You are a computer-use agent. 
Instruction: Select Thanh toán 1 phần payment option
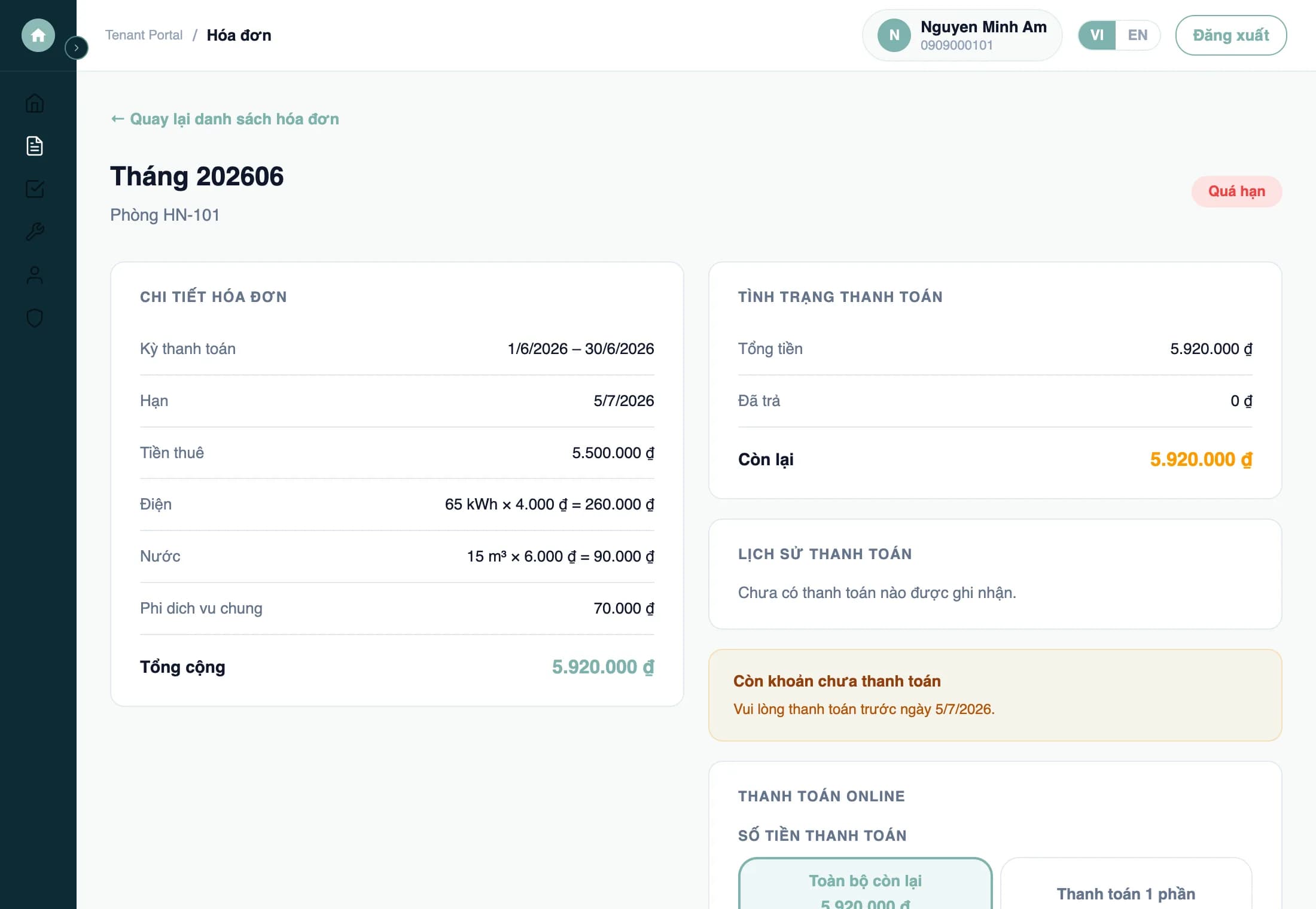(x=1126, y=884)
